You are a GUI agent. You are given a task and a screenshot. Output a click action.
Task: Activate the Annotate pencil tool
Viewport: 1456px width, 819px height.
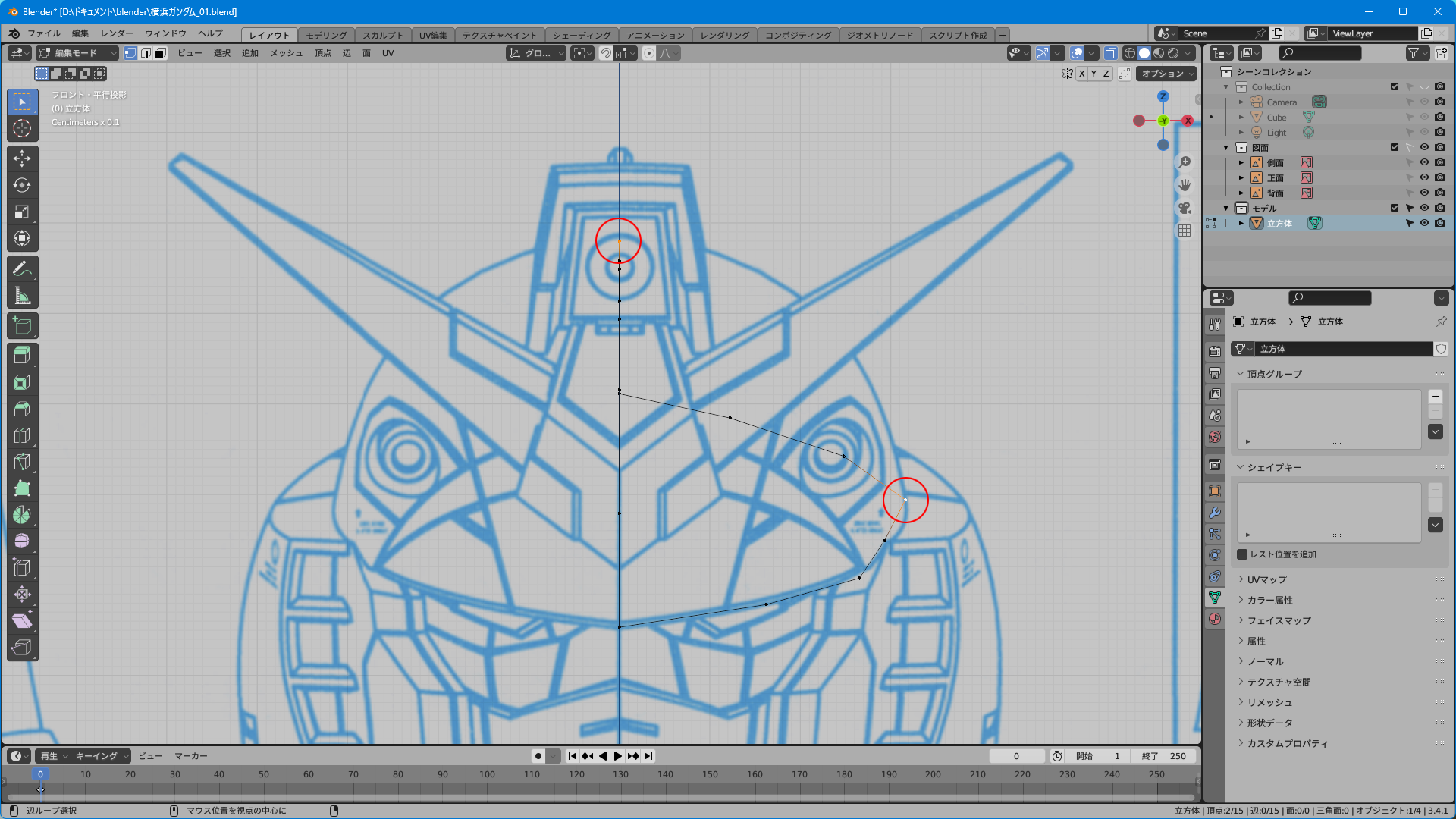coord(22,268)
